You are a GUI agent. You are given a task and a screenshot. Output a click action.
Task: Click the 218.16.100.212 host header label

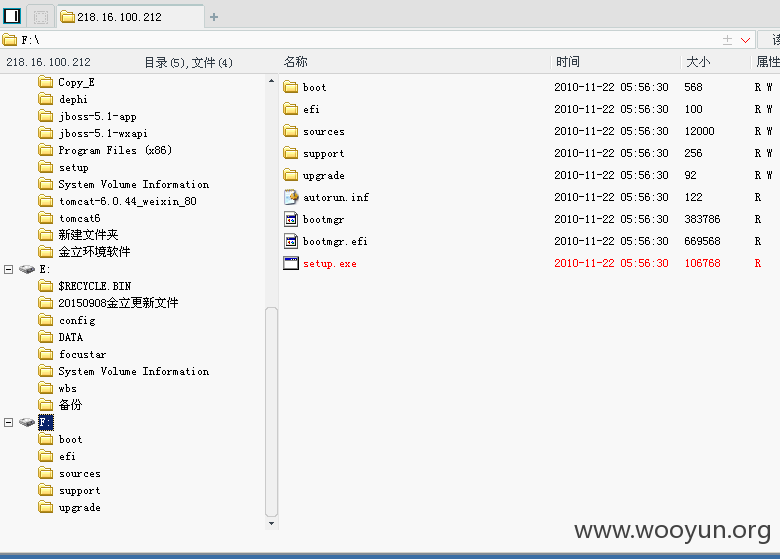click(x=48, y=62)
